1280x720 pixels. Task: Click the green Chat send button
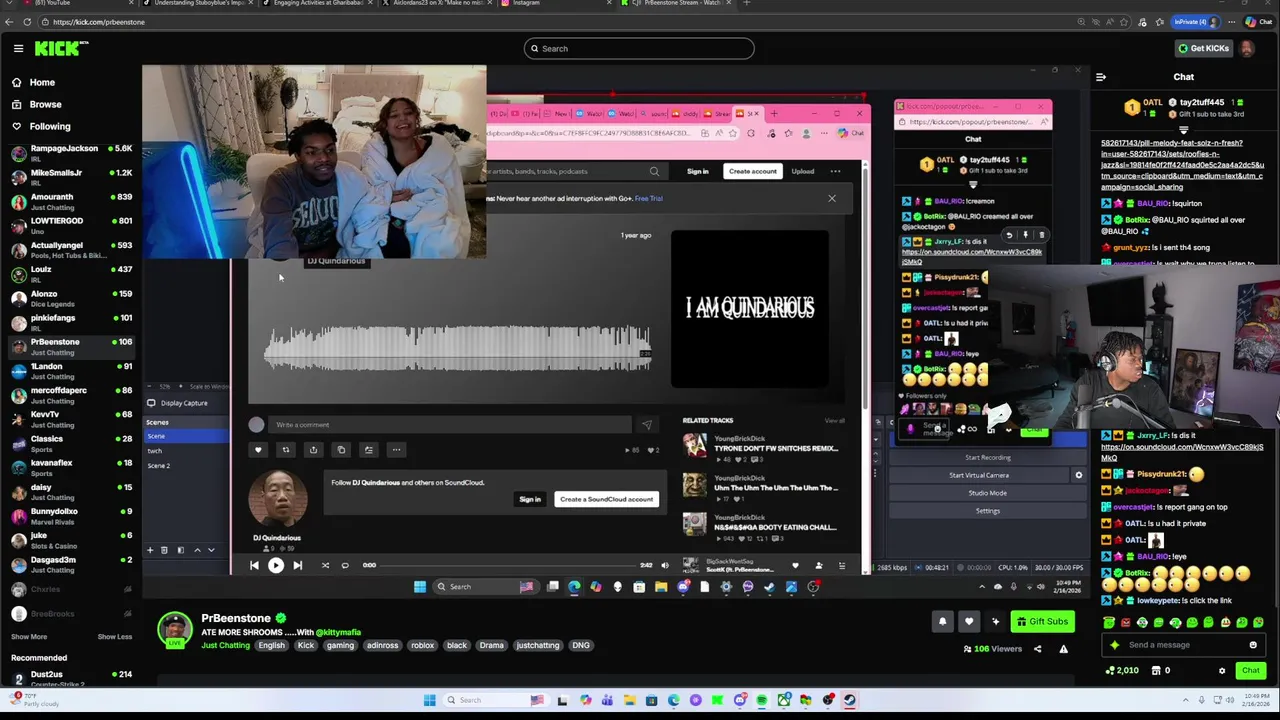click(x=1250, y=671)
